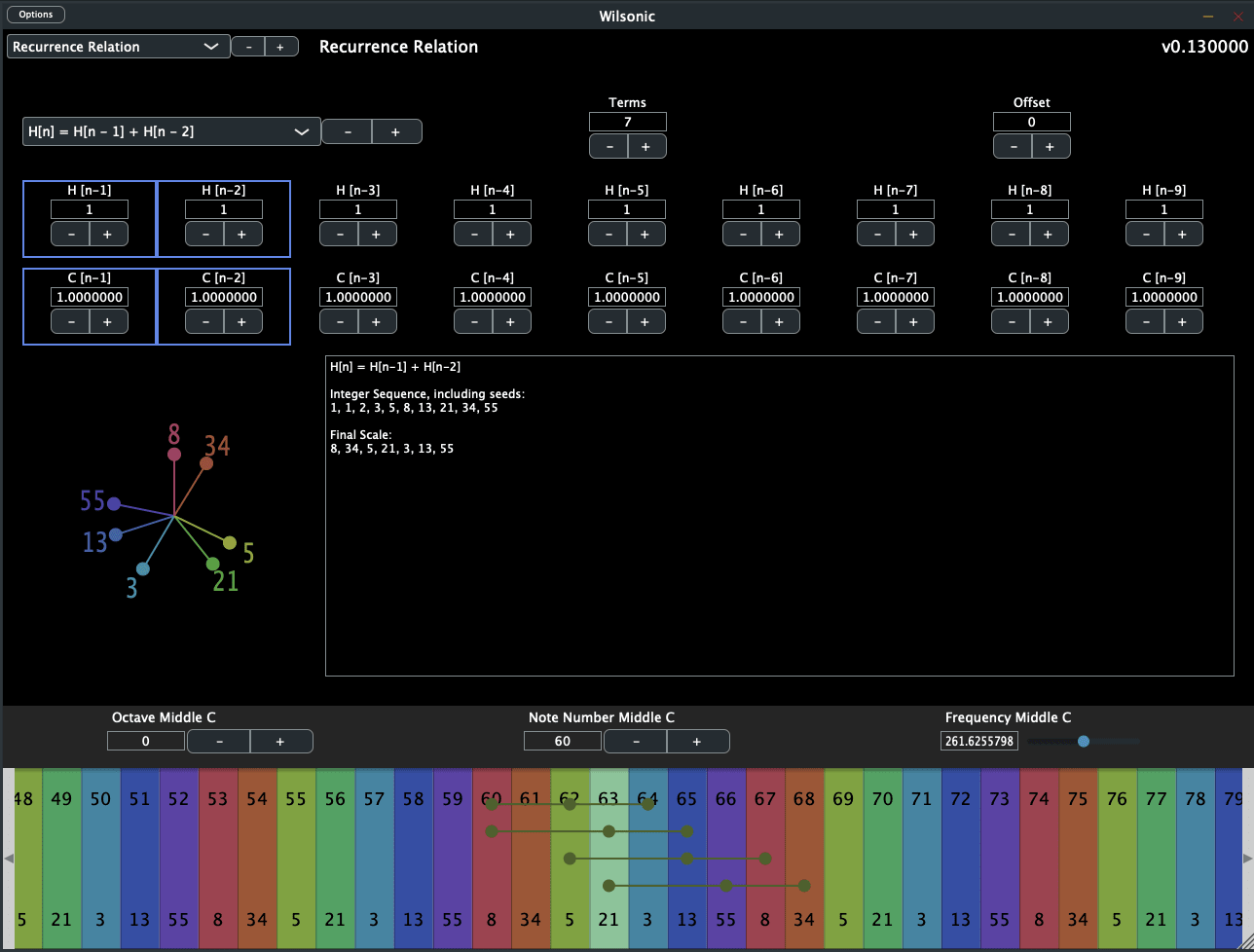Raise Octave Middle C with plus
This screenshot has height=952, width=1254.
click(280, 742)
